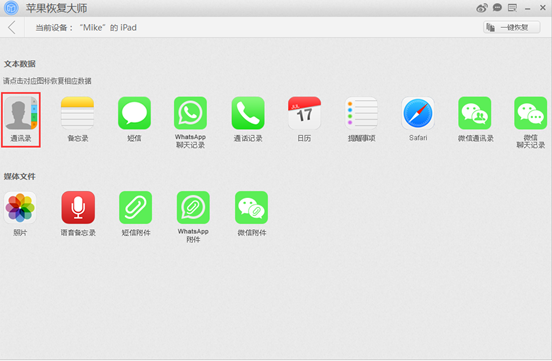Open the 备忘录 notes icon
Viewport: 552px width, 361px height.
(77, 113)
